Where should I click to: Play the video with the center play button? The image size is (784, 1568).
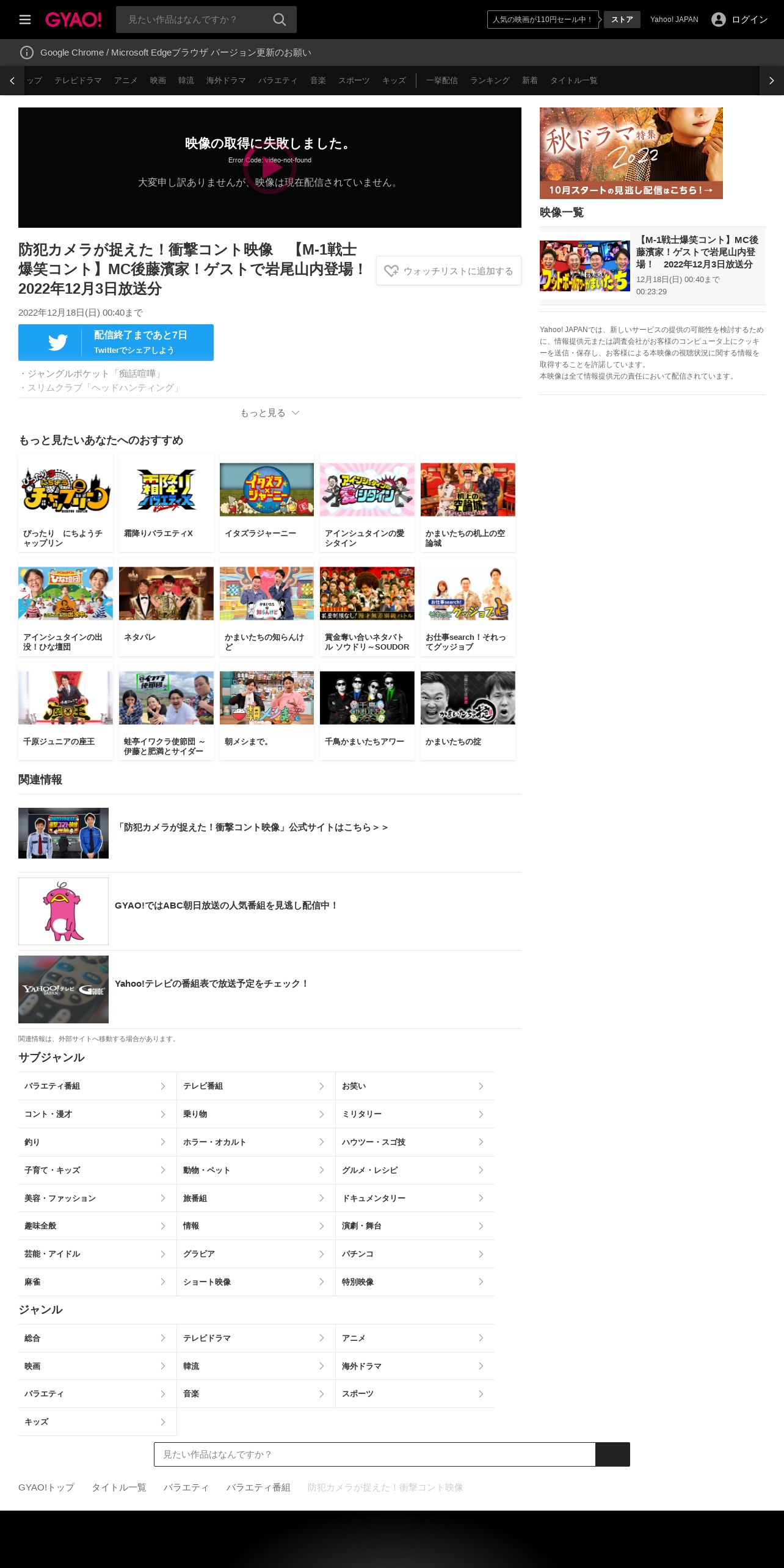tap(270, 167)
